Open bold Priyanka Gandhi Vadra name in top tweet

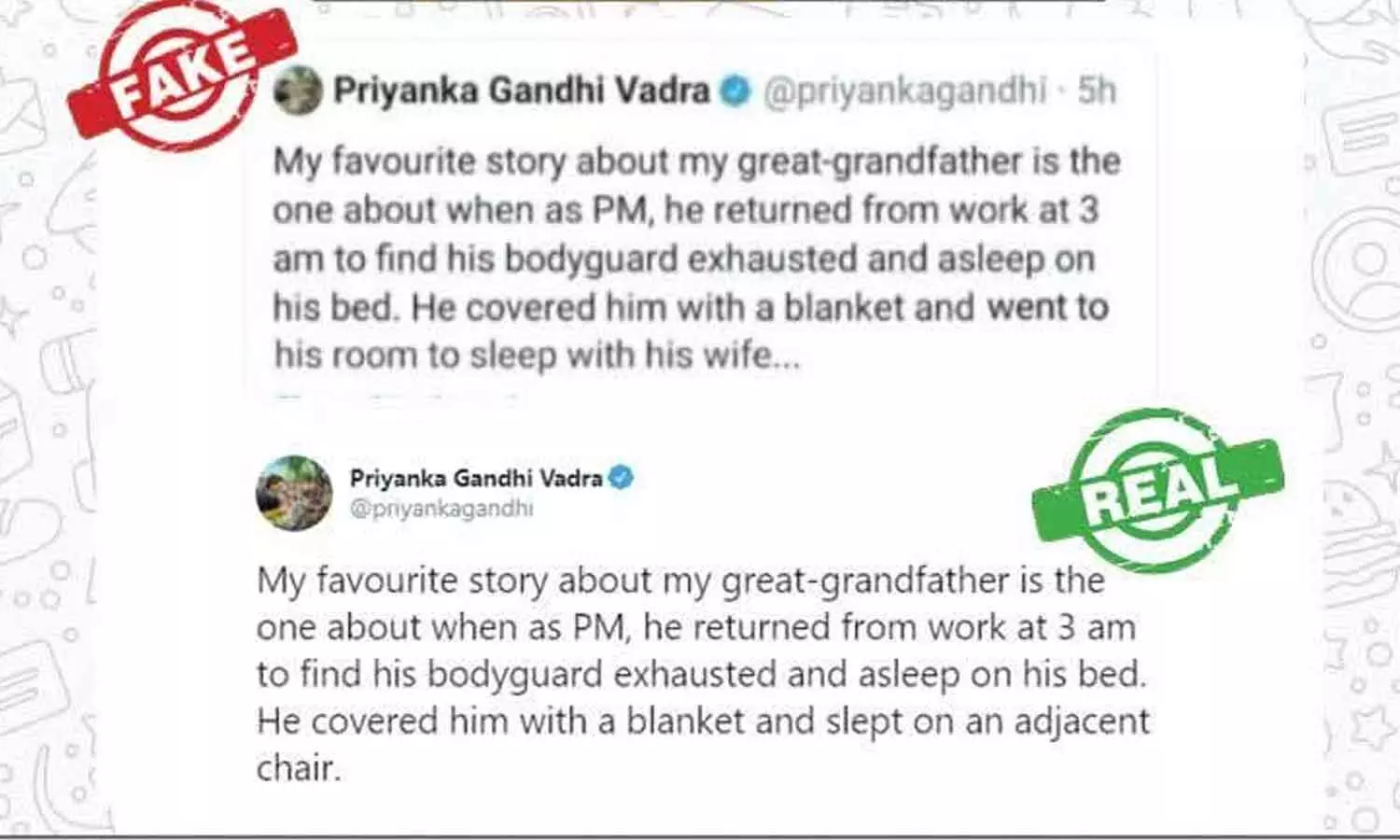coord(521,91)
